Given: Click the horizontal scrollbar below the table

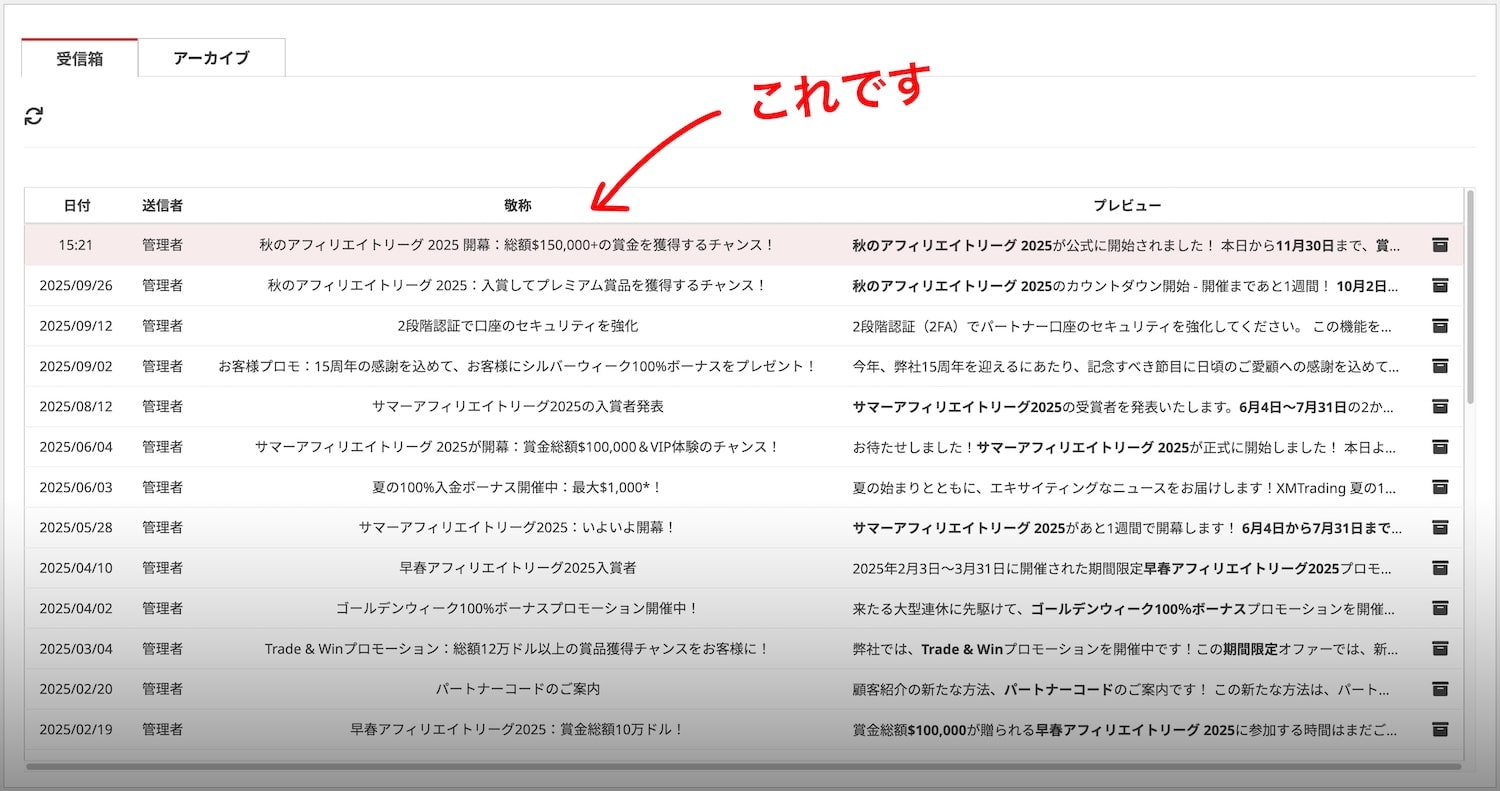Looking at the screenshot, I should (740, 767).
